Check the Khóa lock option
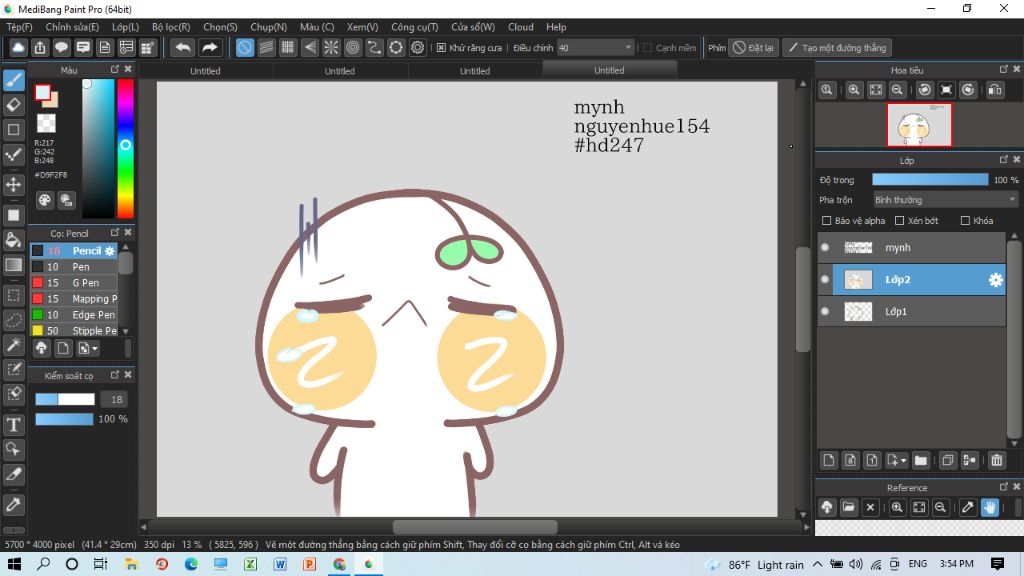1024x576 pixels. 965,221
